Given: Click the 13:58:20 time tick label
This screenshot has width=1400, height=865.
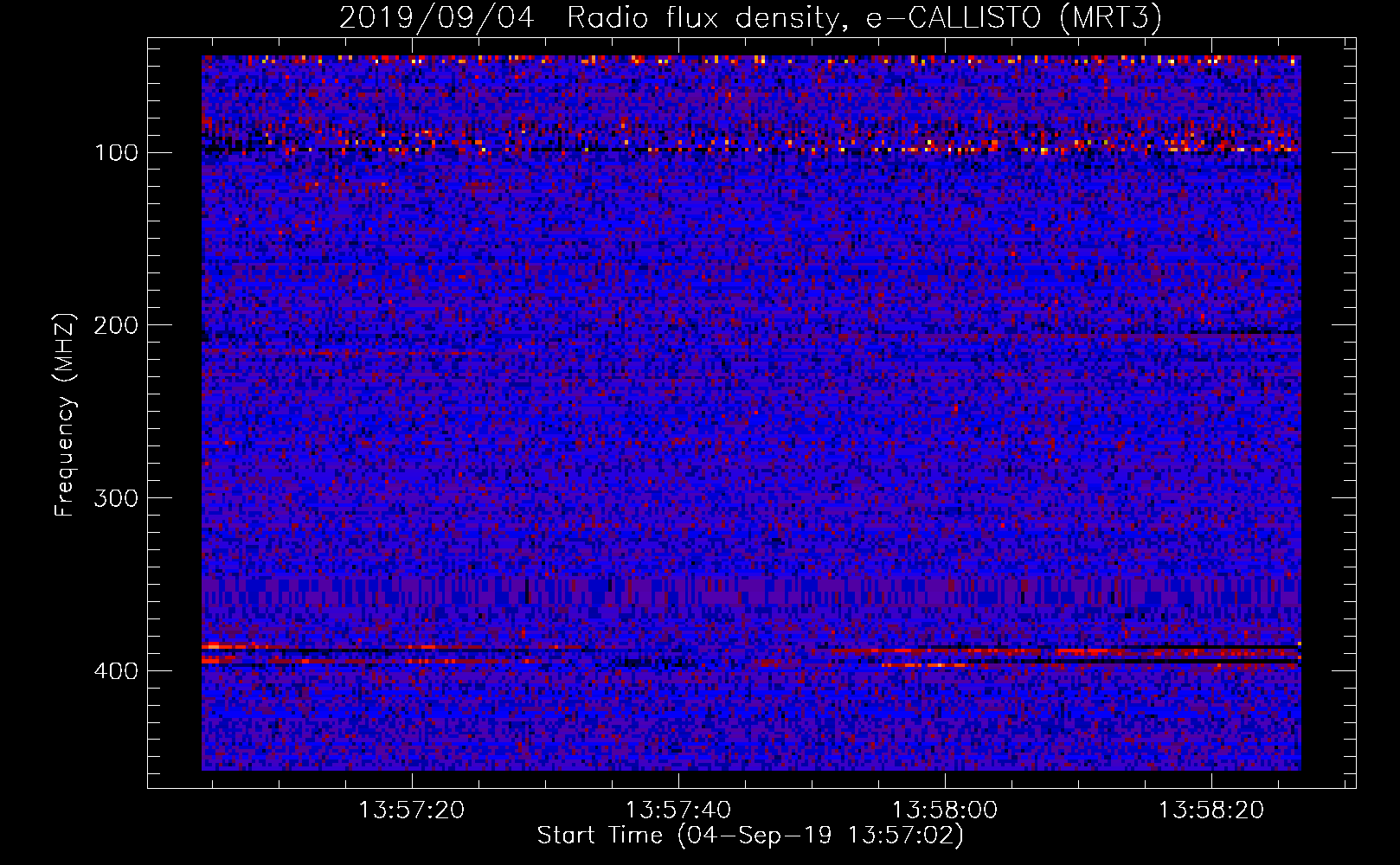Looking at the screenshot, I should 1211,811.
